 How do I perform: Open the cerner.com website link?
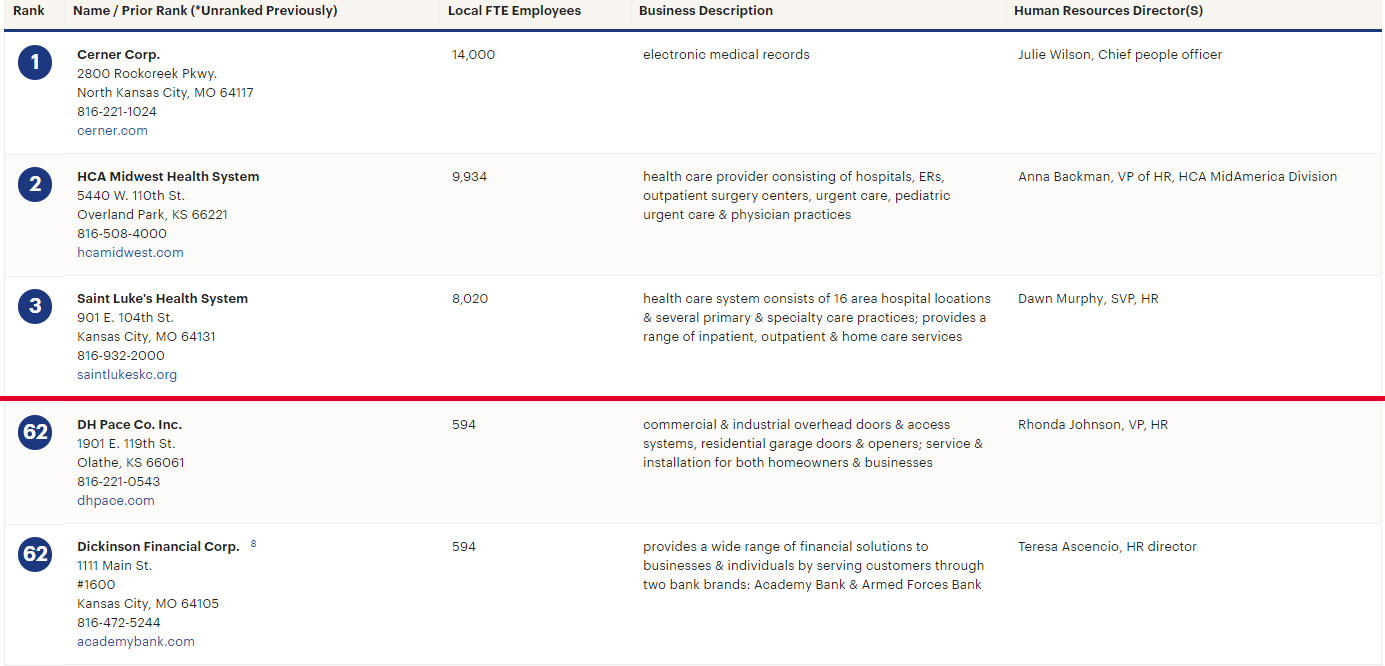coord(112,130)
